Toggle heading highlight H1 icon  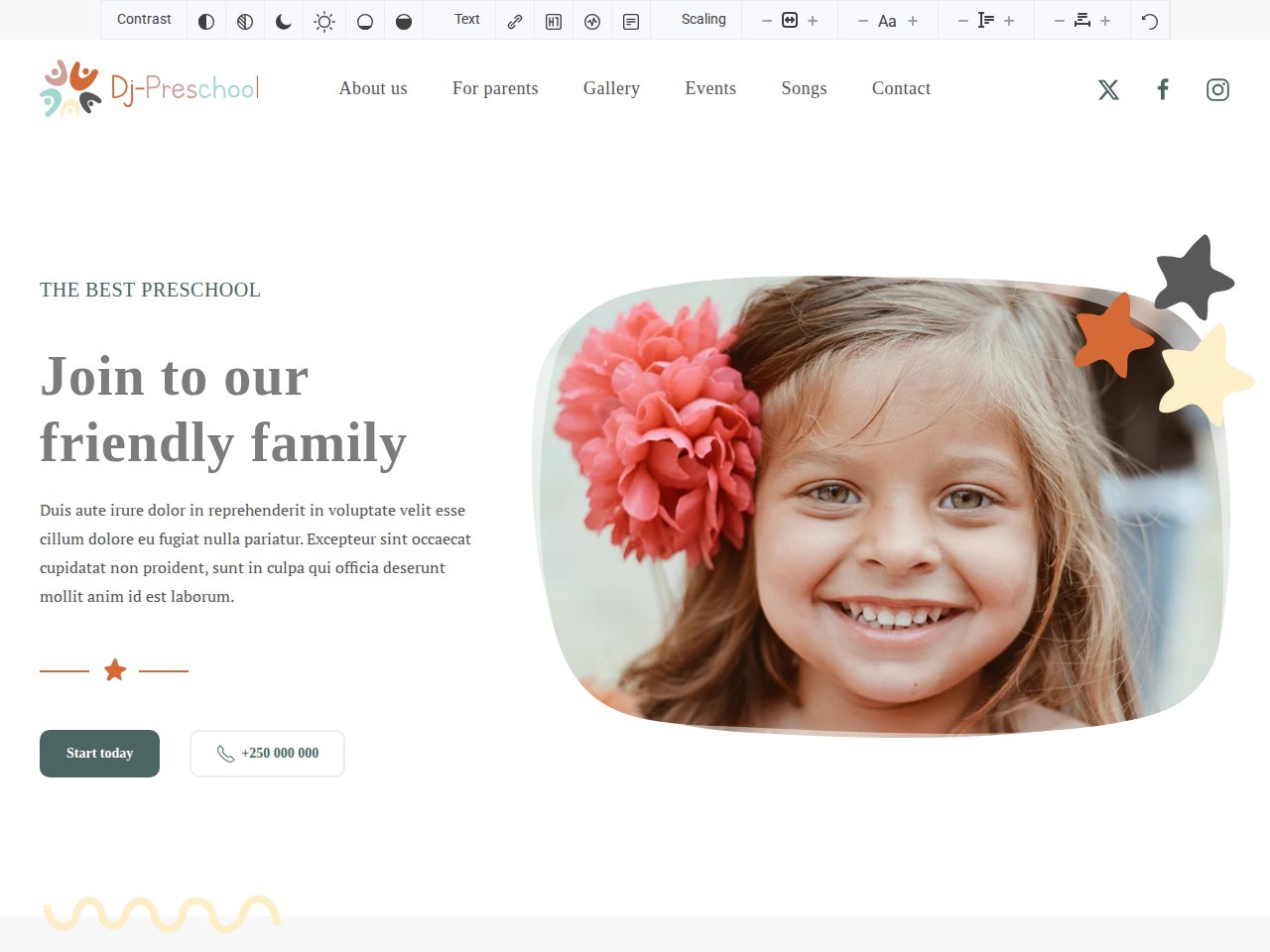(x=554, y=21)
